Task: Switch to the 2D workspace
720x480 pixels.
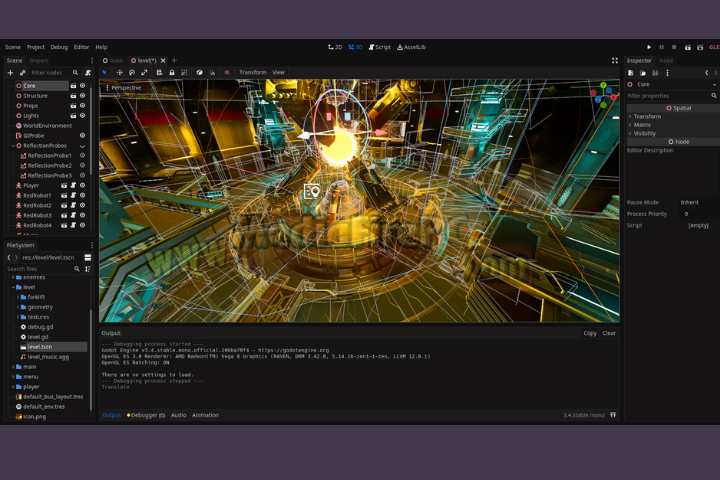Action: tap(335, 47)
